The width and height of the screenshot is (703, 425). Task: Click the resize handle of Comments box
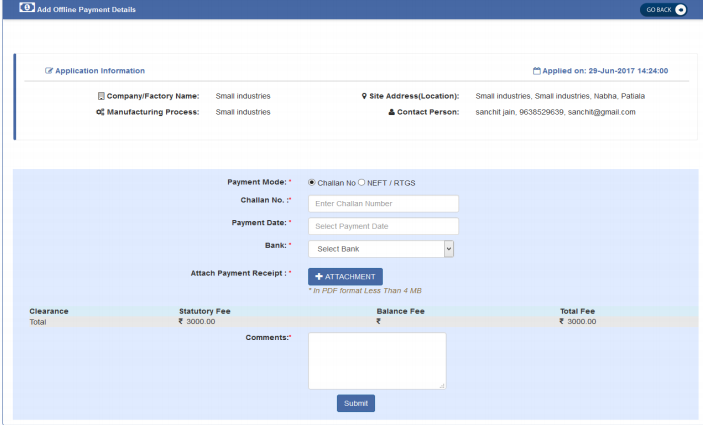click(442, 385)
